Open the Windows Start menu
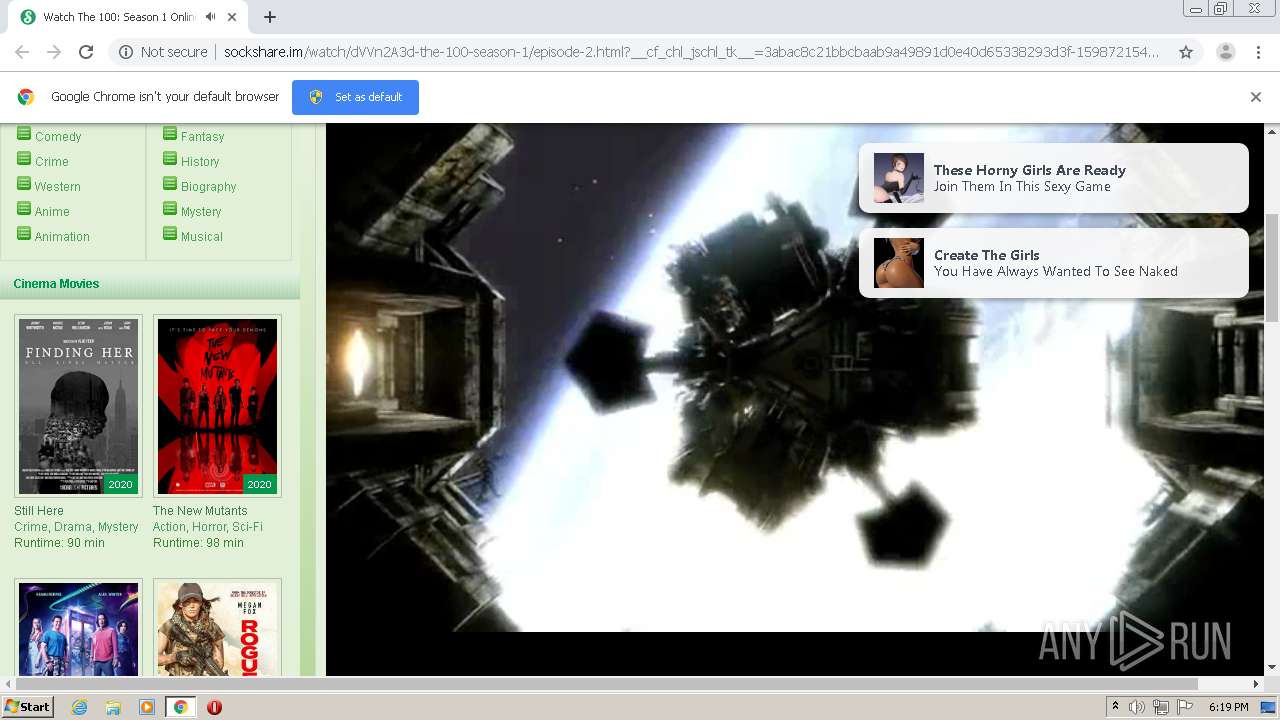1280x720 pixels. (x=28, y=707)
